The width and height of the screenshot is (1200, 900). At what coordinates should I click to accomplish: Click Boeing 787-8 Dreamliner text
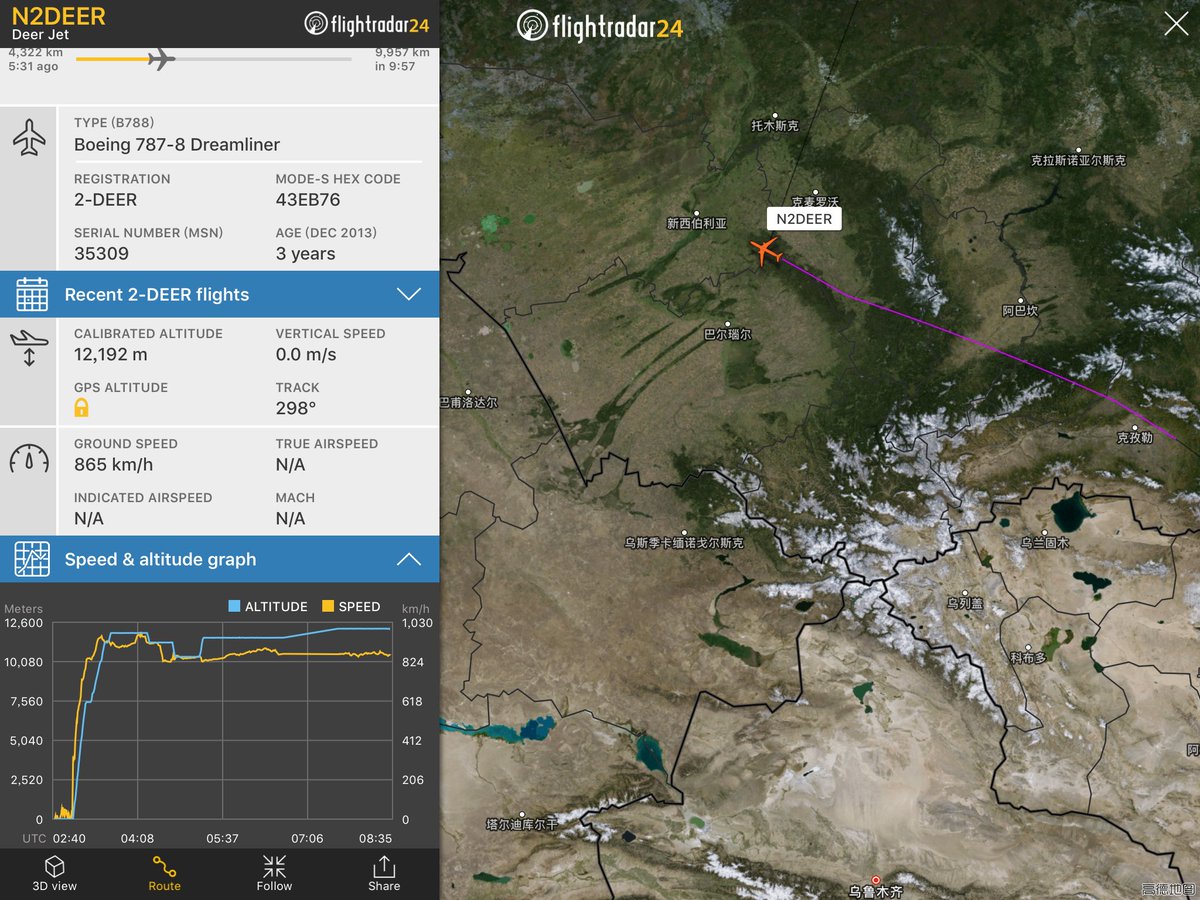(177, 144)
